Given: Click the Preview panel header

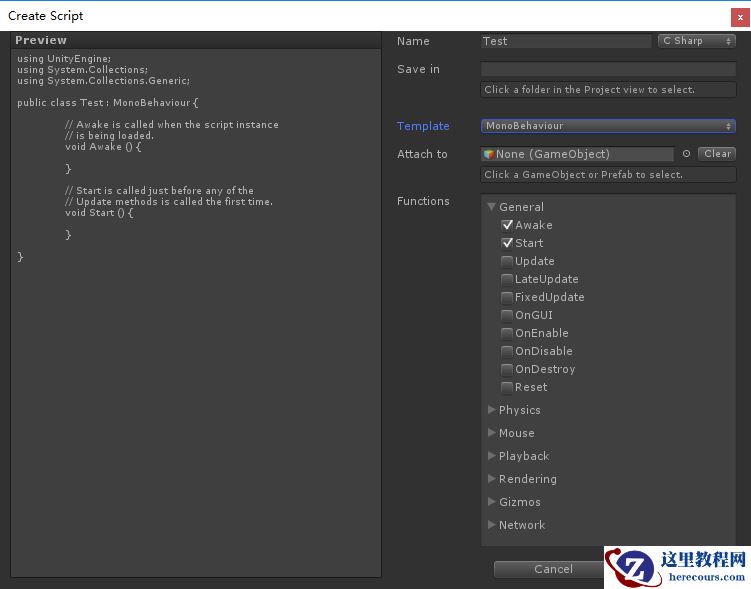Looking at the screenshot, I should click(x=196, y=40).
